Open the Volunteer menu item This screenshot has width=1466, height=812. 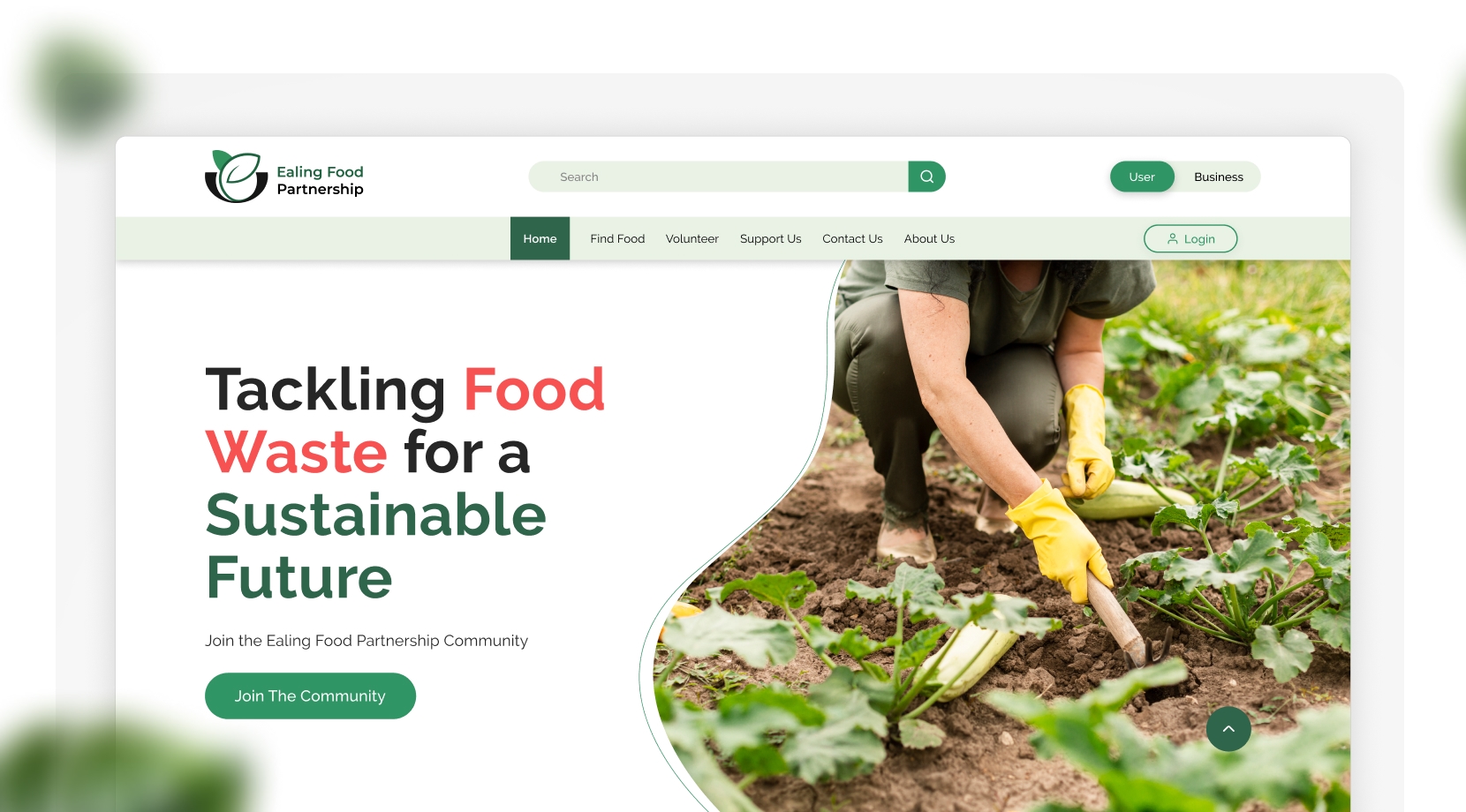(x=692, y=238)
